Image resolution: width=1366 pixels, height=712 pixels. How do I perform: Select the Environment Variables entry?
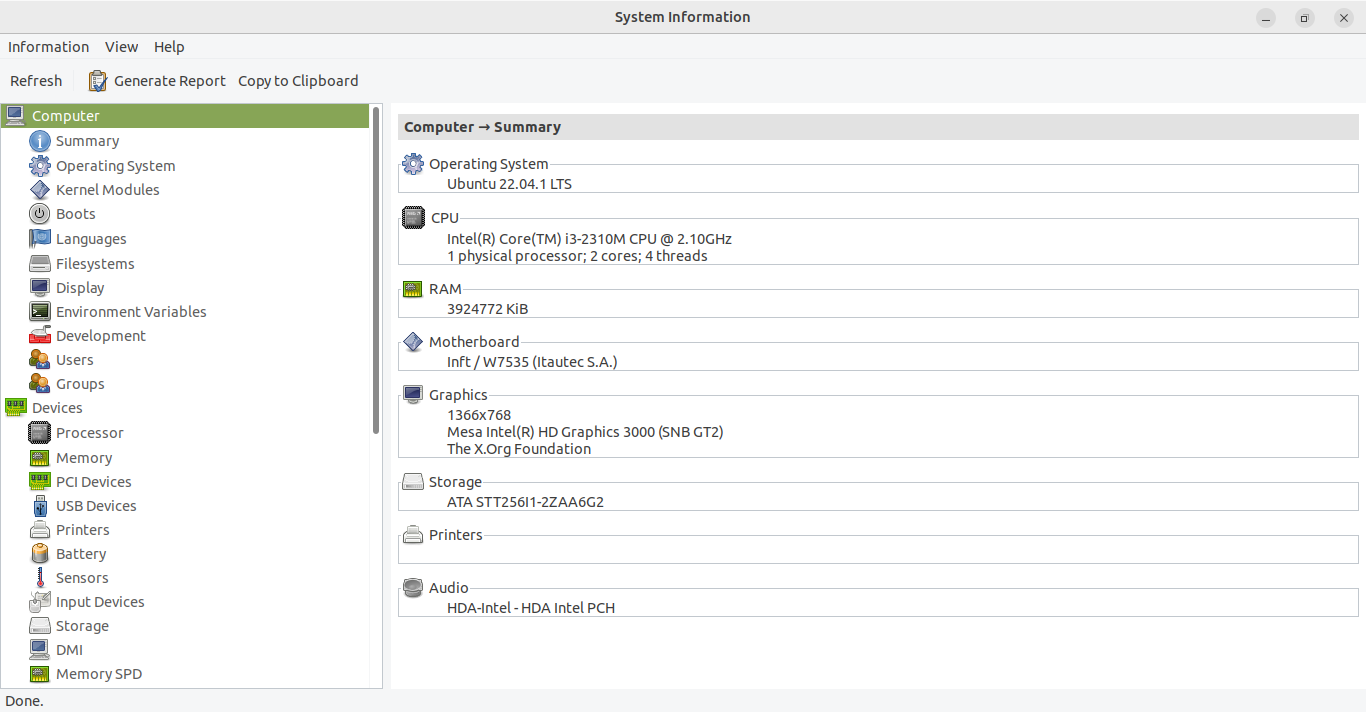(x=131, y=312)
